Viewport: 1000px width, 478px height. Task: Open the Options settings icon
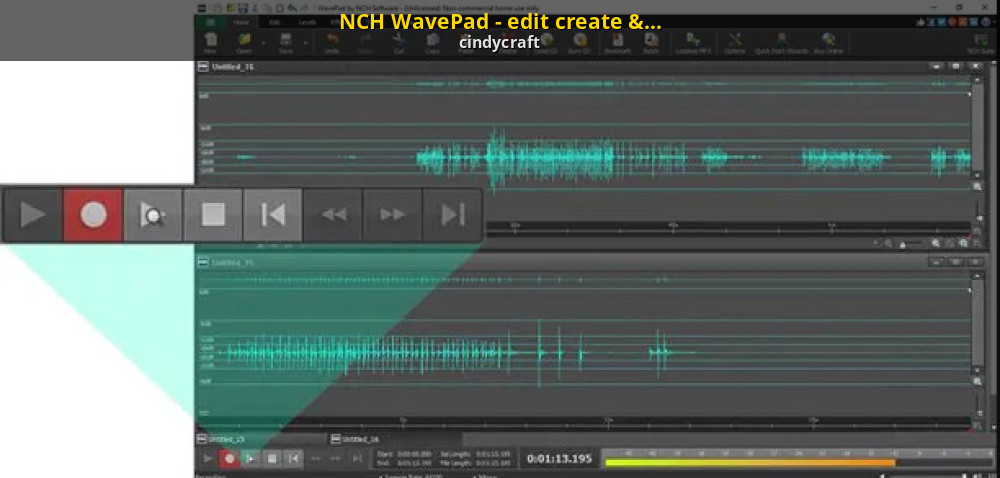click(735, 42)
